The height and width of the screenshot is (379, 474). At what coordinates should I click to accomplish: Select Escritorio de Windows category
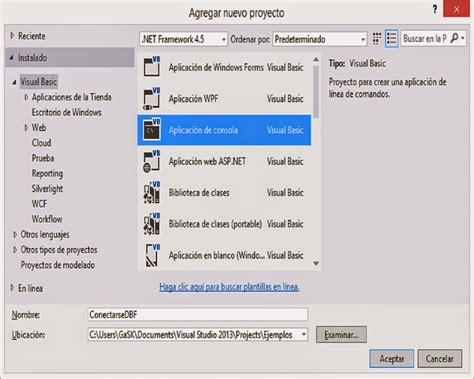coord(67,112)
